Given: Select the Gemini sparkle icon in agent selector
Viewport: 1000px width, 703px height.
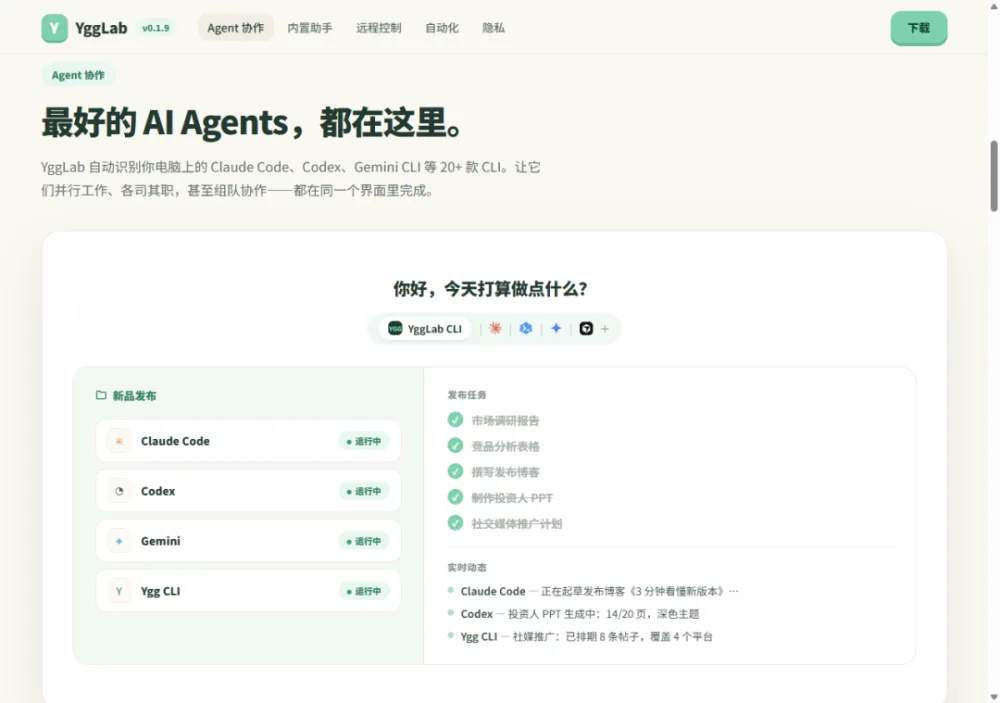Looking at the screenshot, I should pos(556,329).
